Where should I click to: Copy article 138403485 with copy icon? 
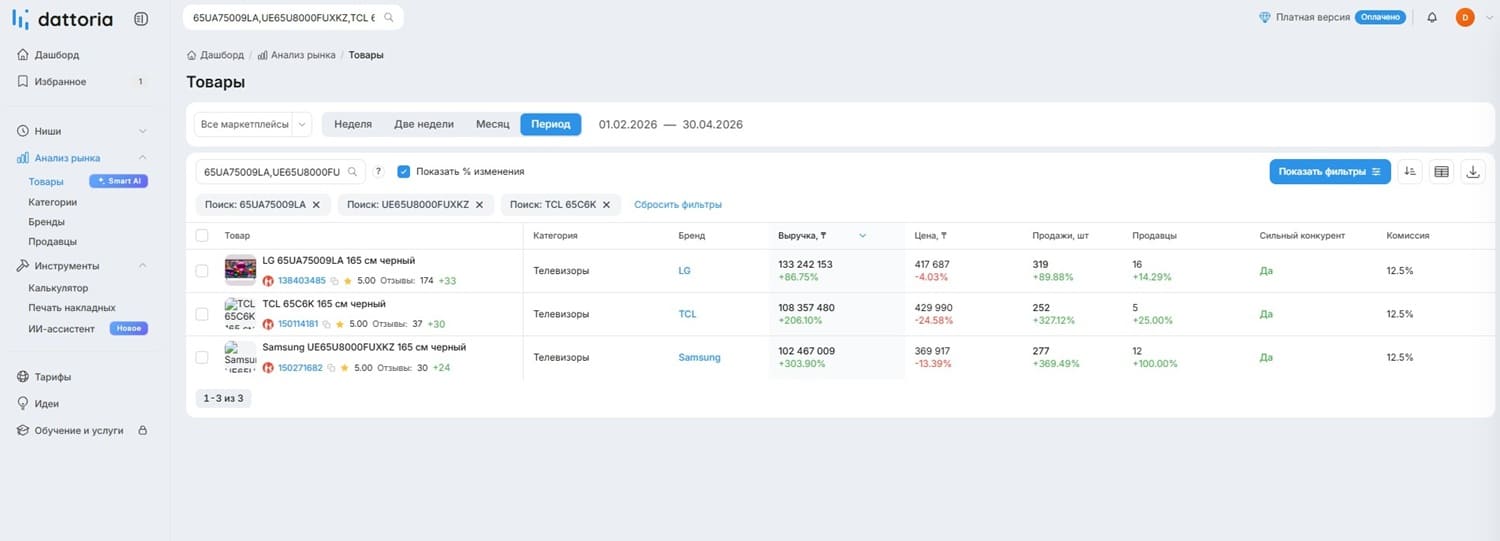click(x=335, y=281)
